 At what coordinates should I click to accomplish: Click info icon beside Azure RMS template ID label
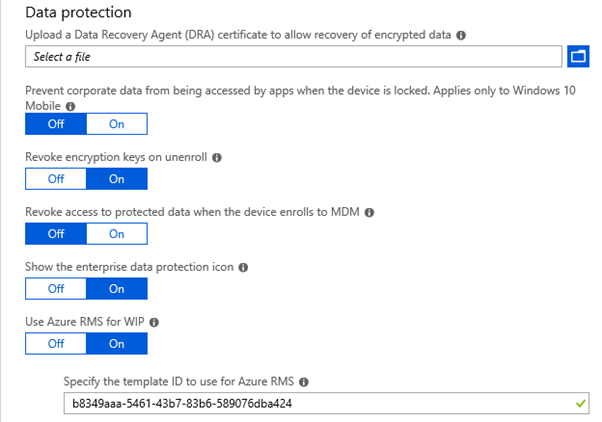[304, 382]
